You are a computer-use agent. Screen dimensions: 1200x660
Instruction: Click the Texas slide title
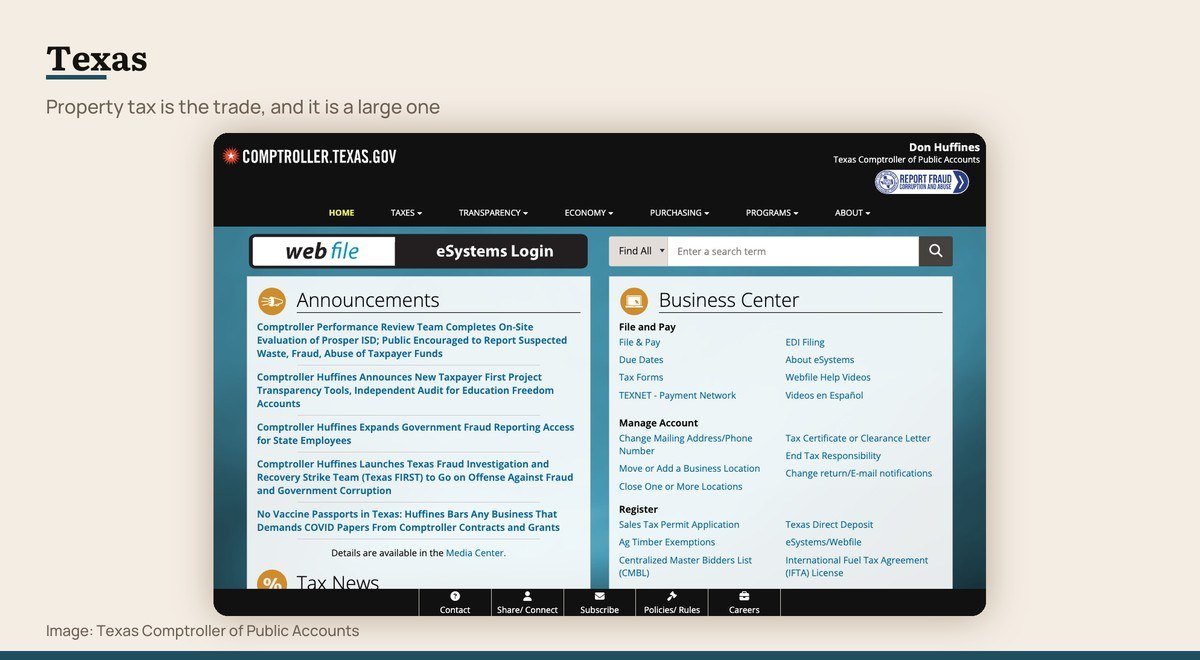(97, 59)
